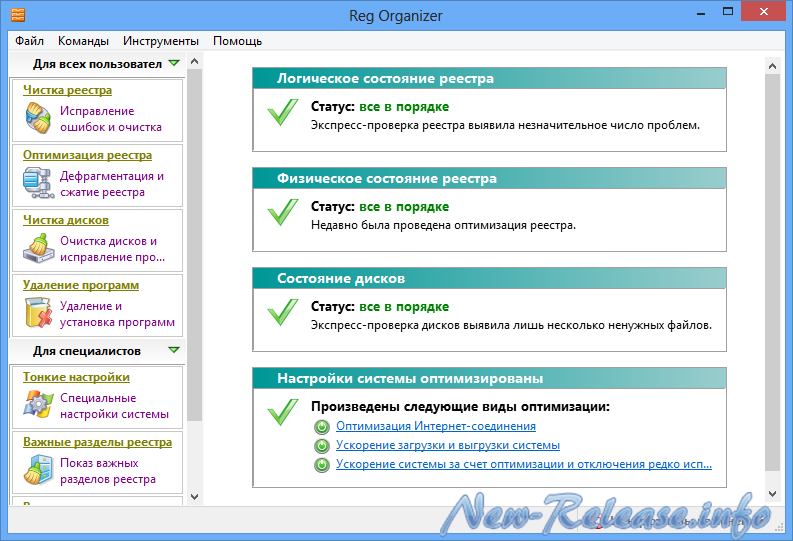Click the green checkmark for logical registry state
Screen dimensions: 793x541
click(x=283, y=112)
